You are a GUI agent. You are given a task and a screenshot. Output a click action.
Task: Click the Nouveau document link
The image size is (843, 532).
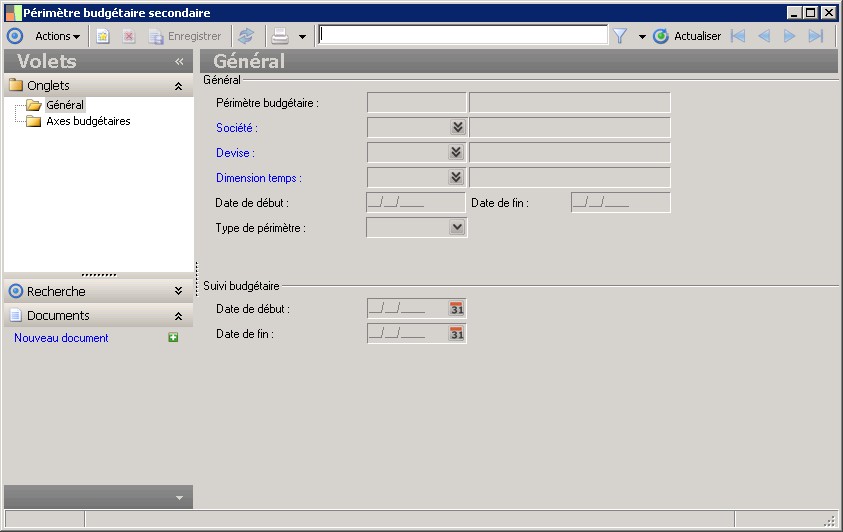(x=61, y=338)
